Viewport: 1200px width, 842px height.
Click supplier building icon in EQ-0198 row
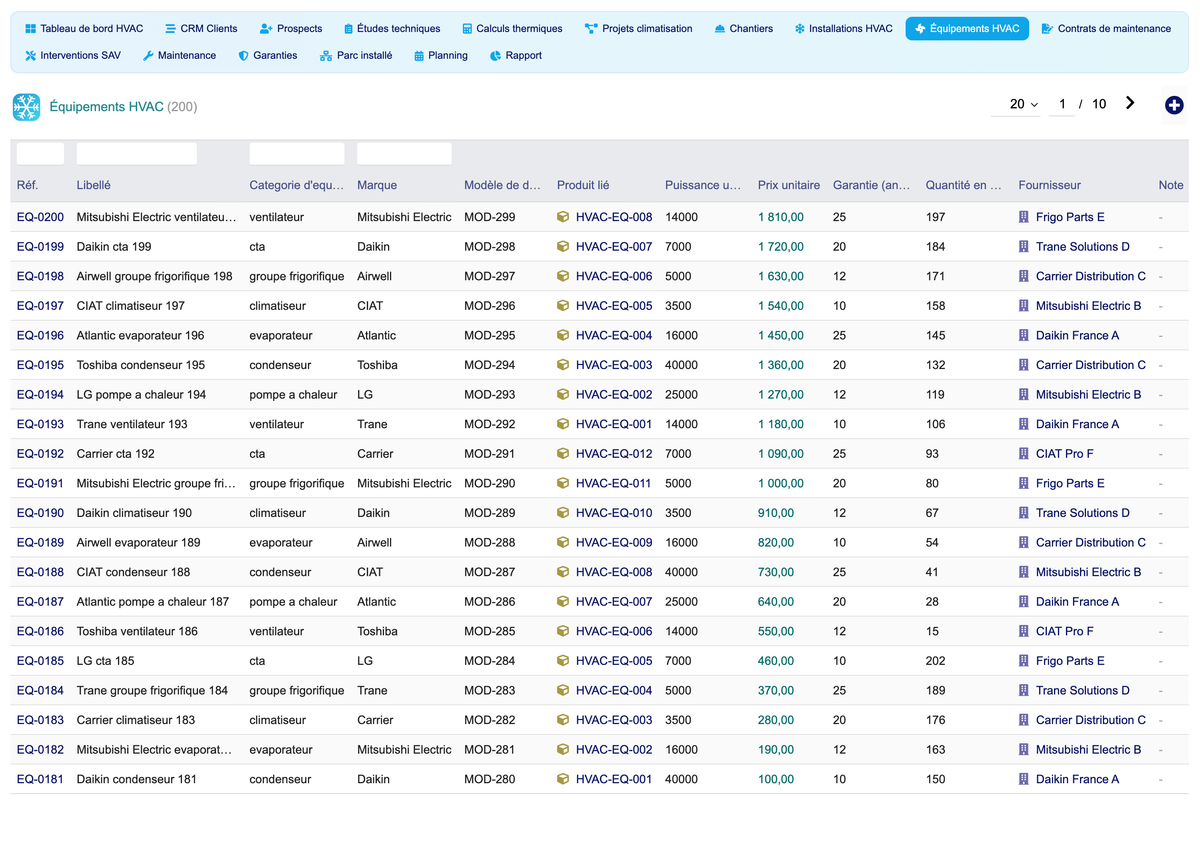point(1024,276)
